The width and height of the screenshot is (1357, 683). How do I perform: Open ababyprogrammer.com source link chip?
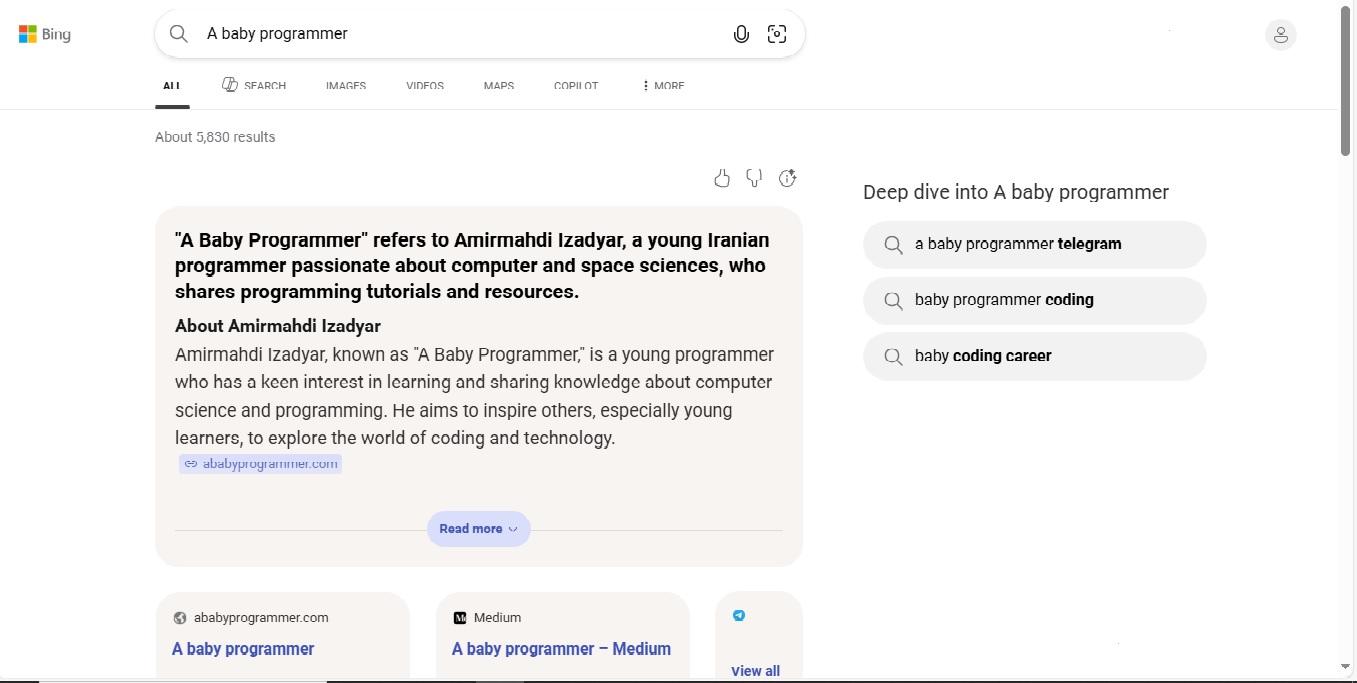pyautogui.click(x=261, y=464)
